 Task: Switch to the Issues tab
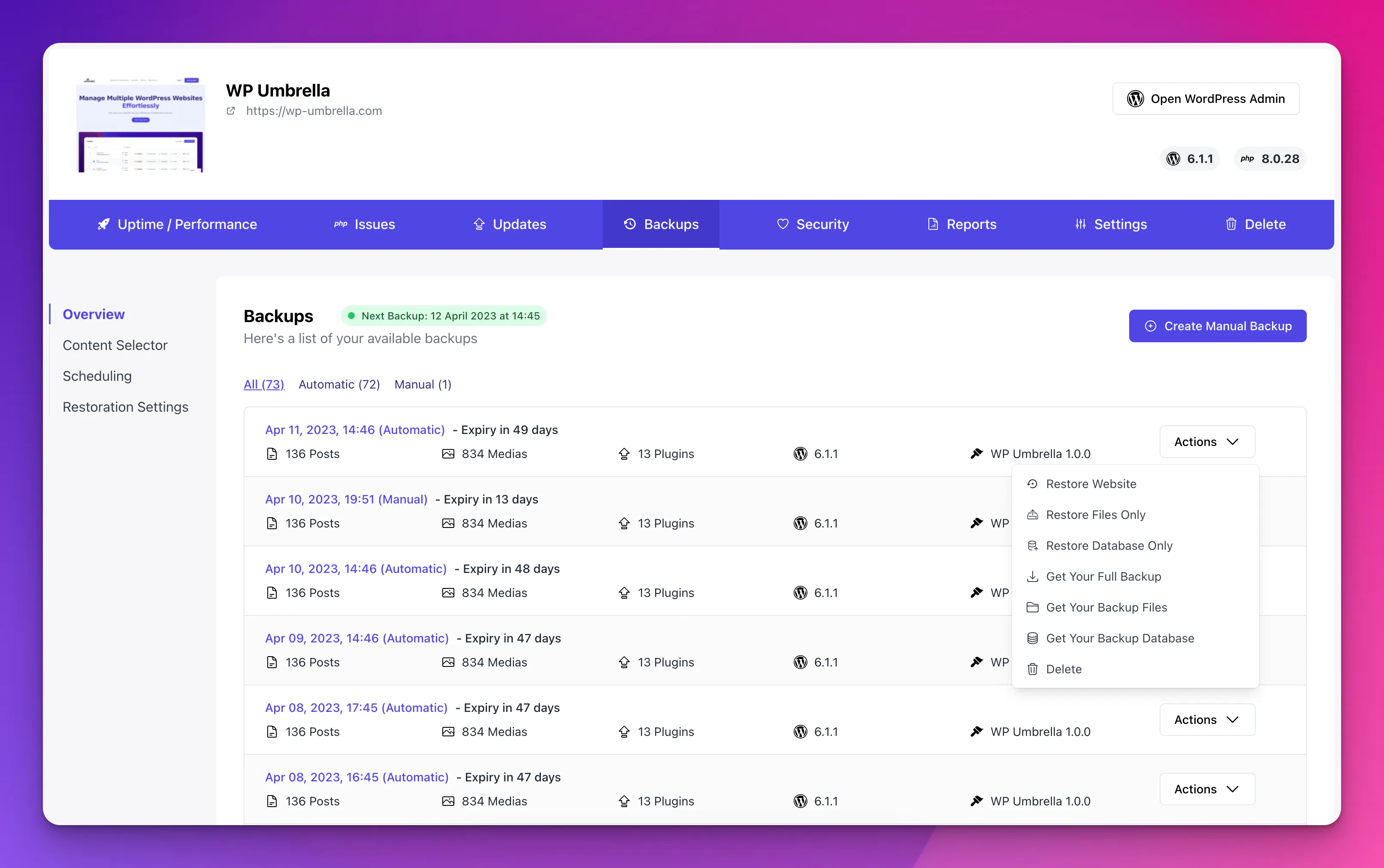364,224
